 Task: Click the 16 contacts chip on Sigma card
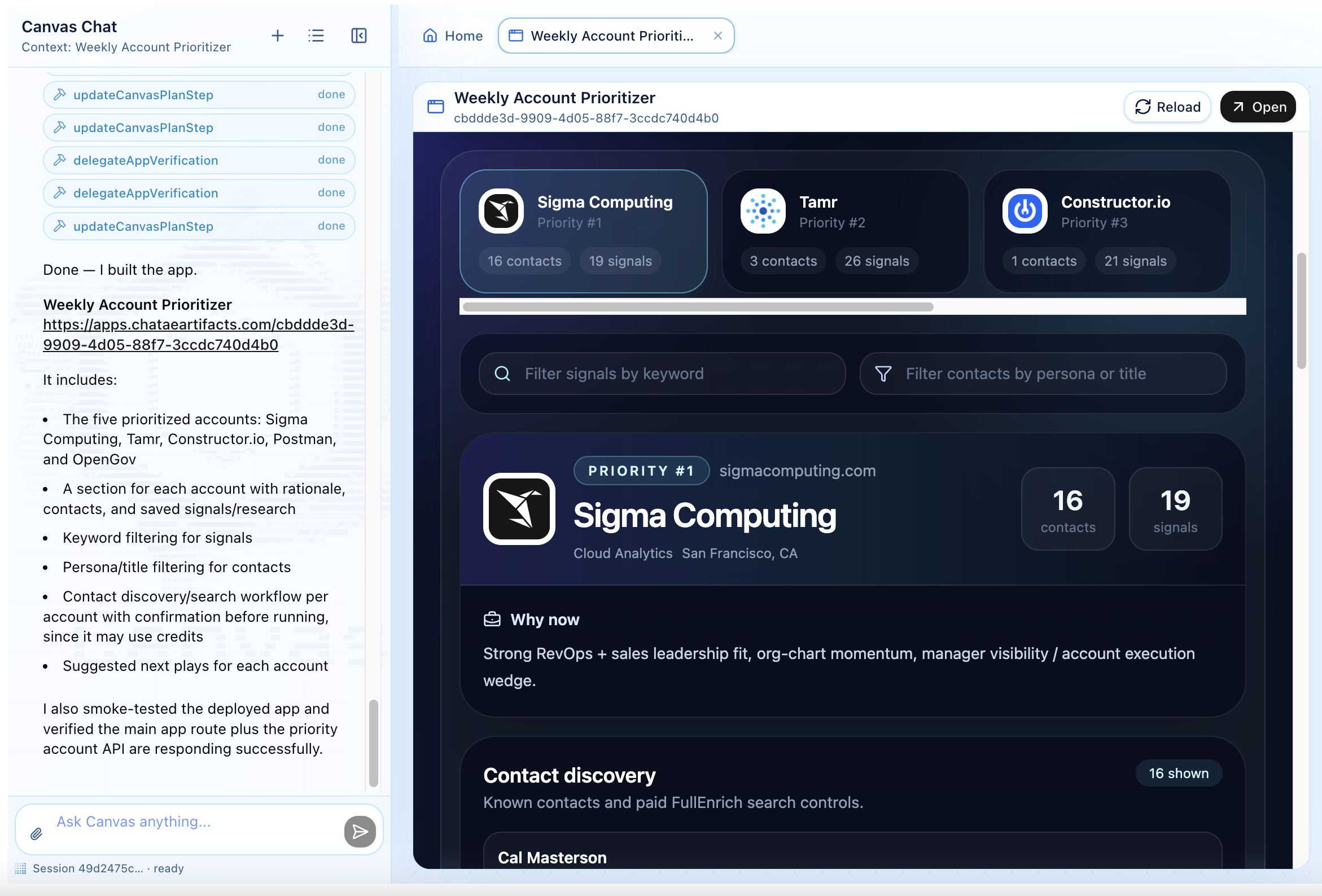point(524,261)
